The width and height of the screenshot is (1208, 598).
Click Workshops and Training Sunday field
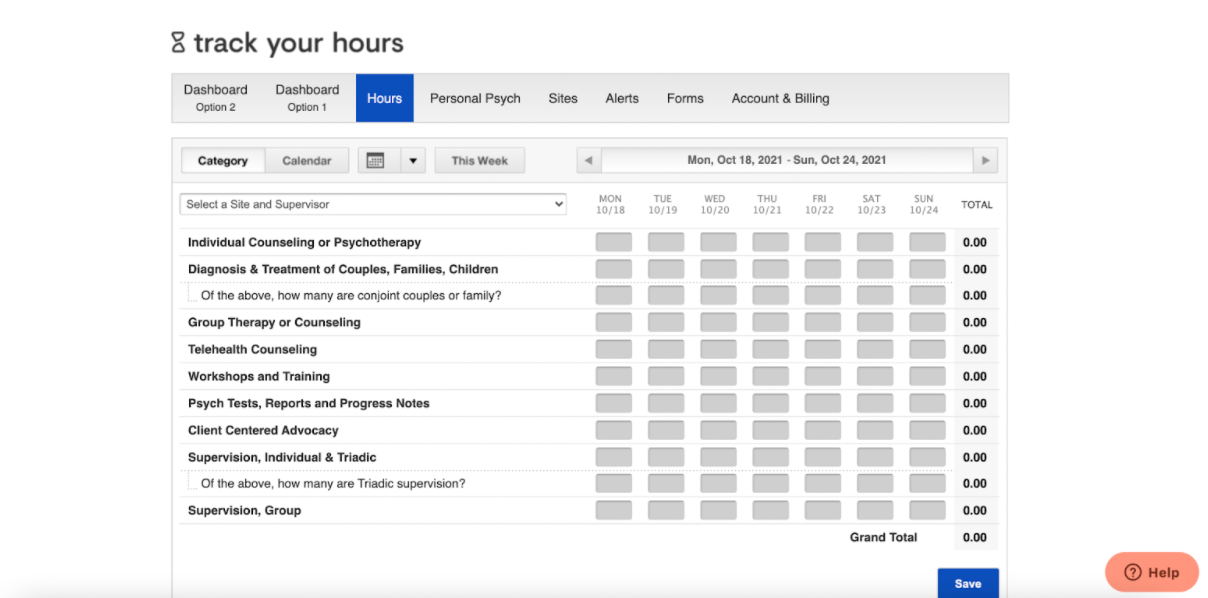pos(927,376)
